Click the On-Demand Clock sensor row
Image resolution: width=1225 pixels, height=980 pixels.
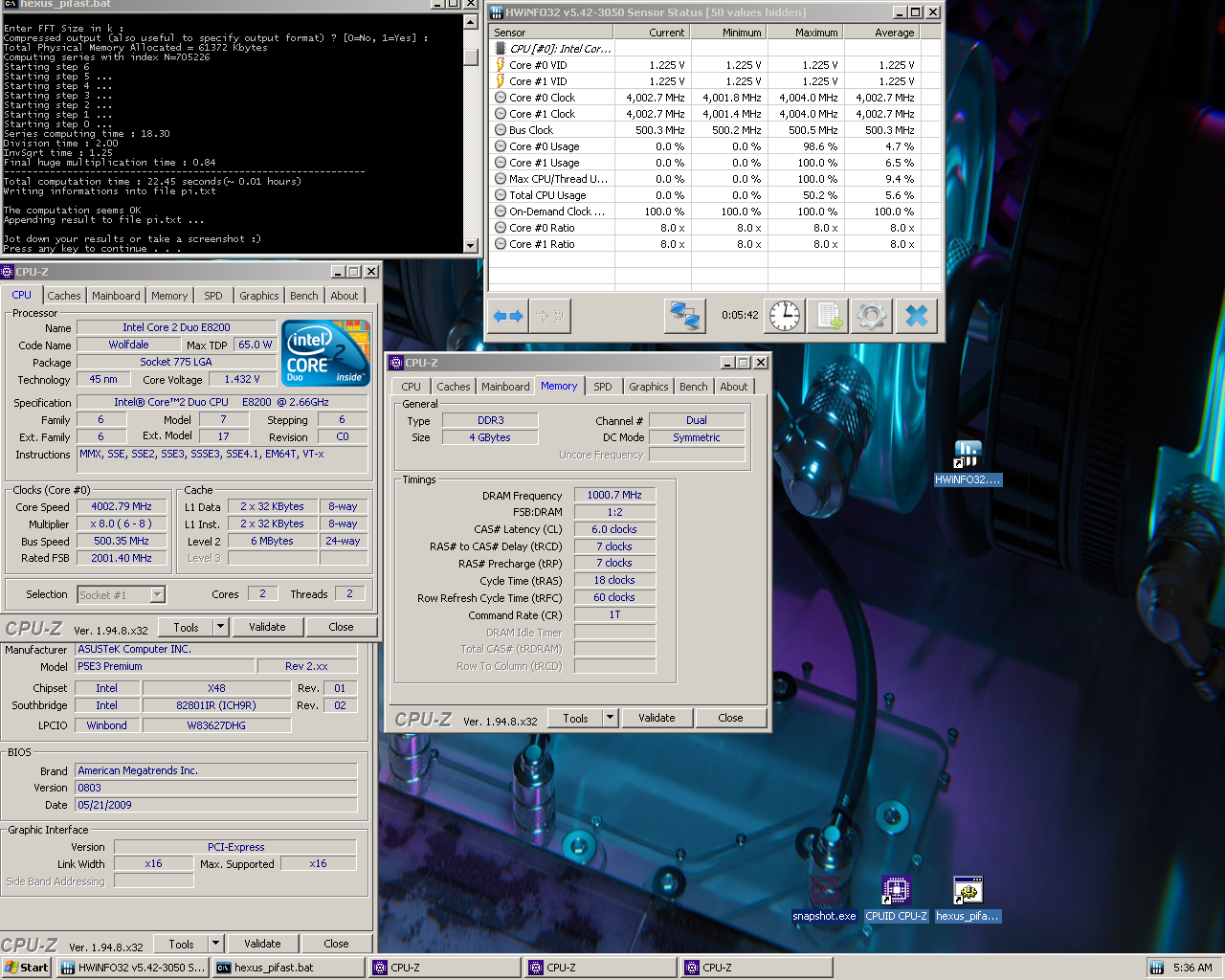coord(704,212)
